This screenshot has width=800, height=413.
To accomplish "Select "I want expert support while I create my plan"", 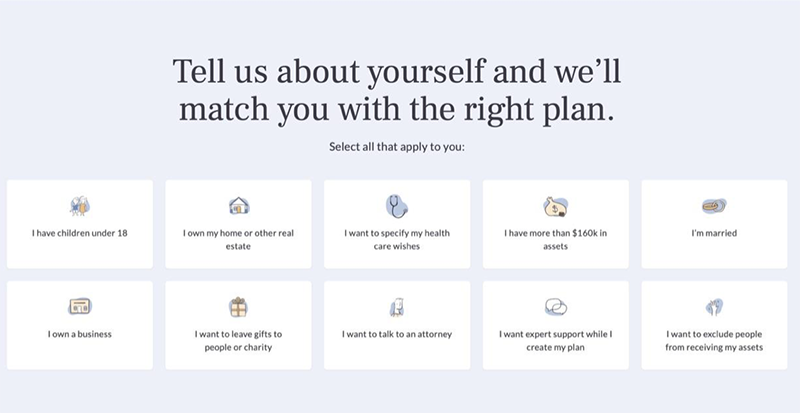I will point(556,340).
